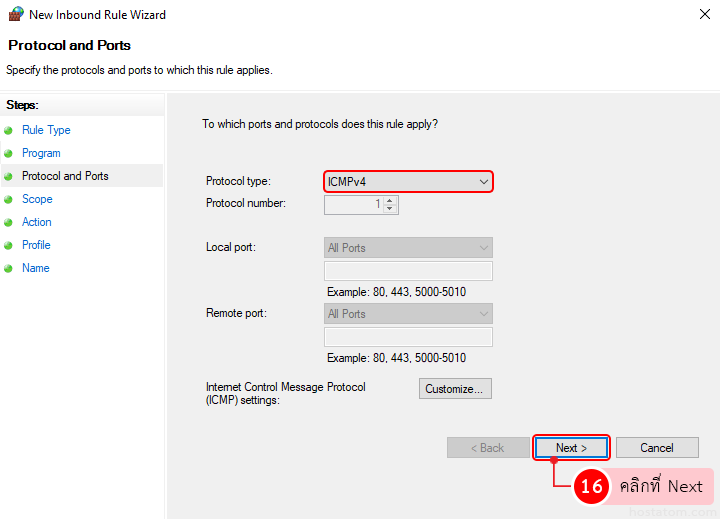This screenshot has height=519, width=720.
Task: Select the Protocol and Ports step
Action: coord(65,176)
